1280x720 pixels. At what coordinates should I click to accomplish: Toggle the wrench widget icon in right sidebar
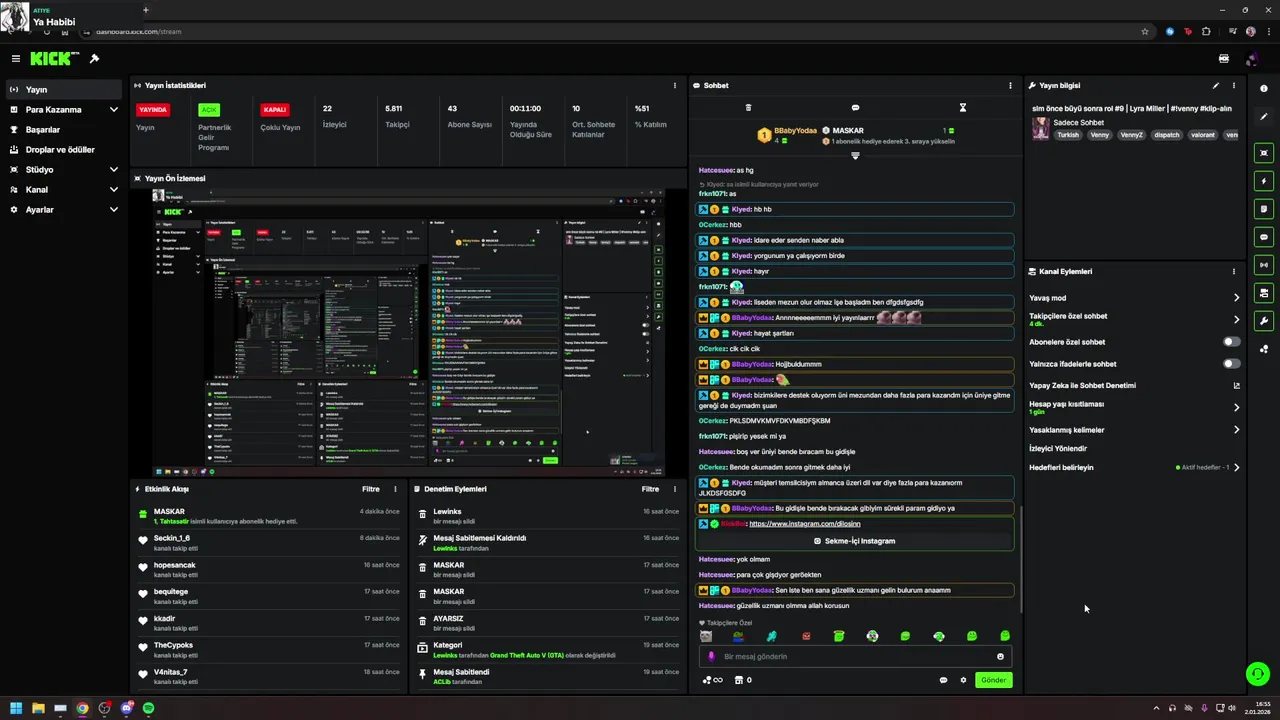(1264, 321)
